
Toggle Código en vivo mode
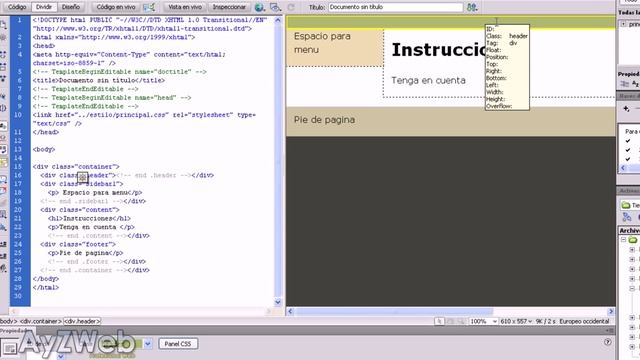coord(116,7)
